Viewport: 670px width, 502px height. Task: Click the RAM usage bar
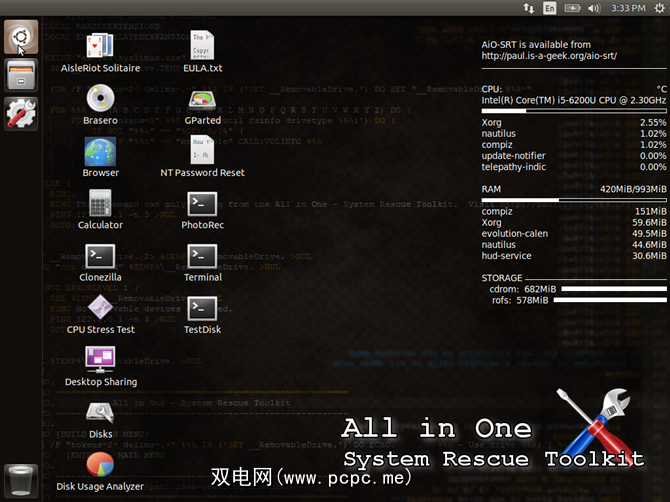574,200
